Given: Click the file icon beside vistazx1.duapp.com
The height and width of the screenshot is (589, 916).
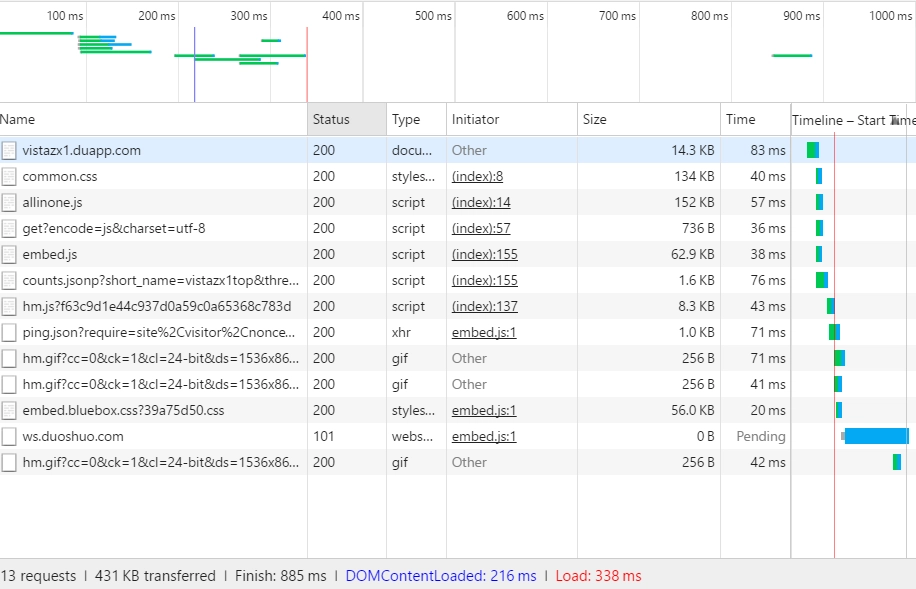Looking at the screenshot, I should (9, 151).
